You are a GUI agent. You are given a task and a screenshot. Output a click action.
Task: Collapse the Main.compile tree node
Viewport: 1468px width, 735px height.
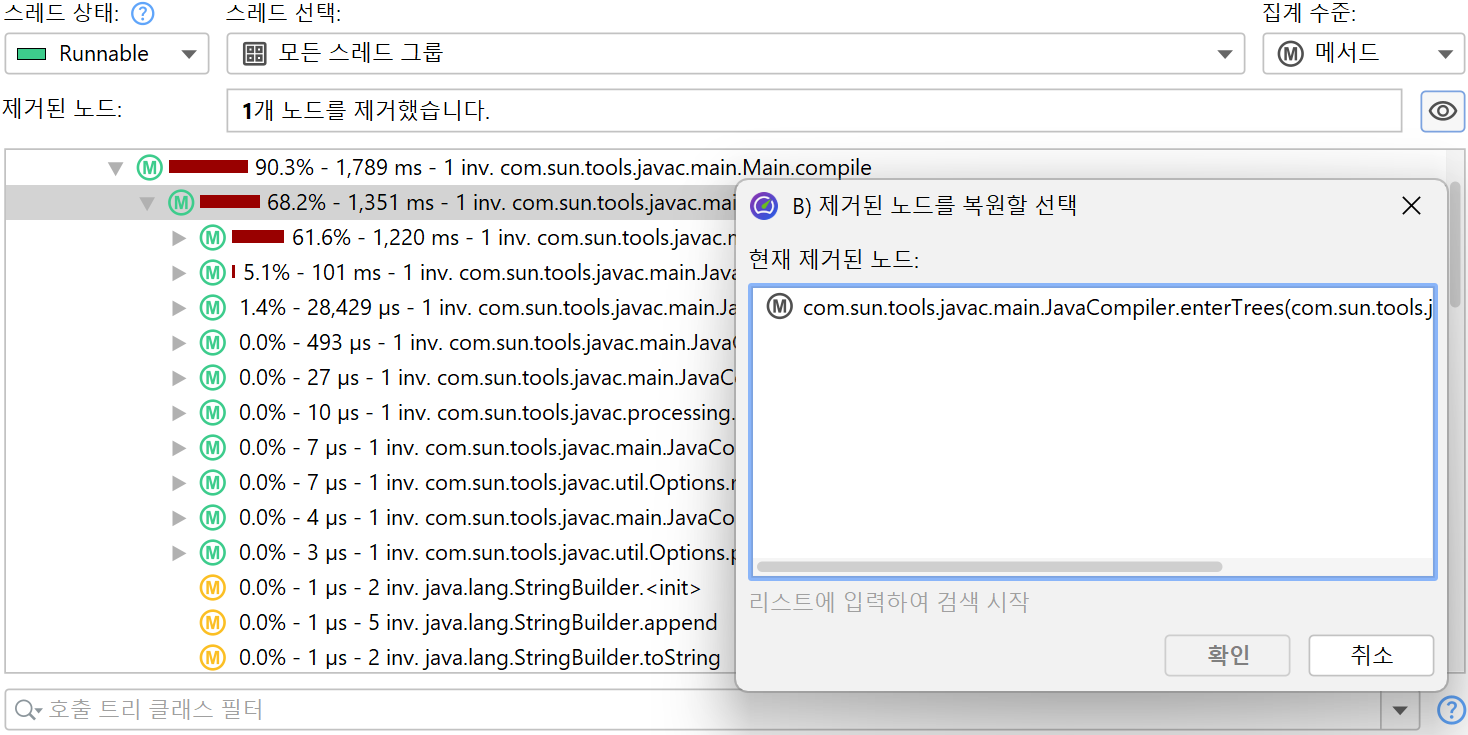[x=116, y=168]
